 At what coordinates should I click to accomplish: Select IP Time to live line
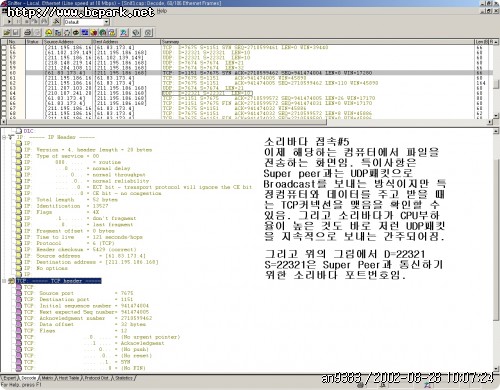pyautogui.click(x=83, y=237)
